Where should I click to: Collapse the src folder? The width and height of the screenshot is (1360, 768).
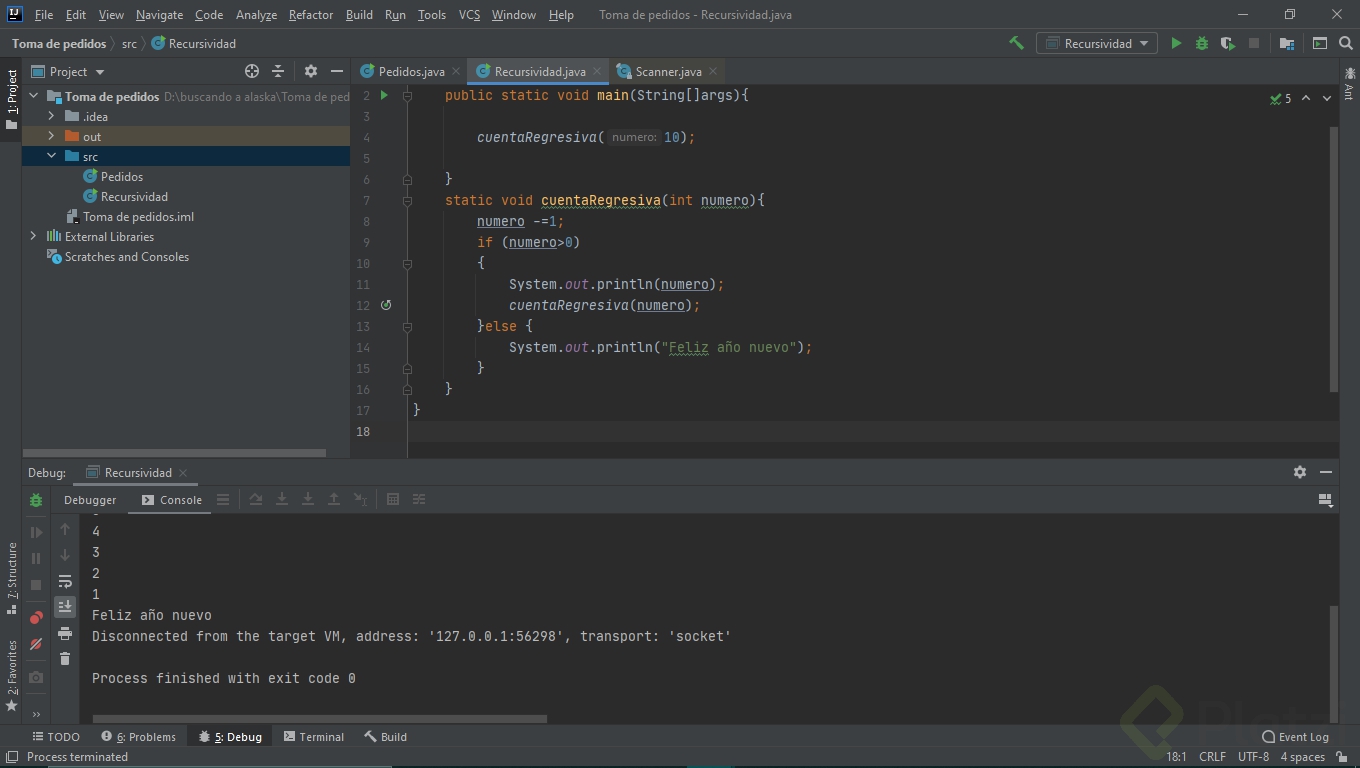51,156
